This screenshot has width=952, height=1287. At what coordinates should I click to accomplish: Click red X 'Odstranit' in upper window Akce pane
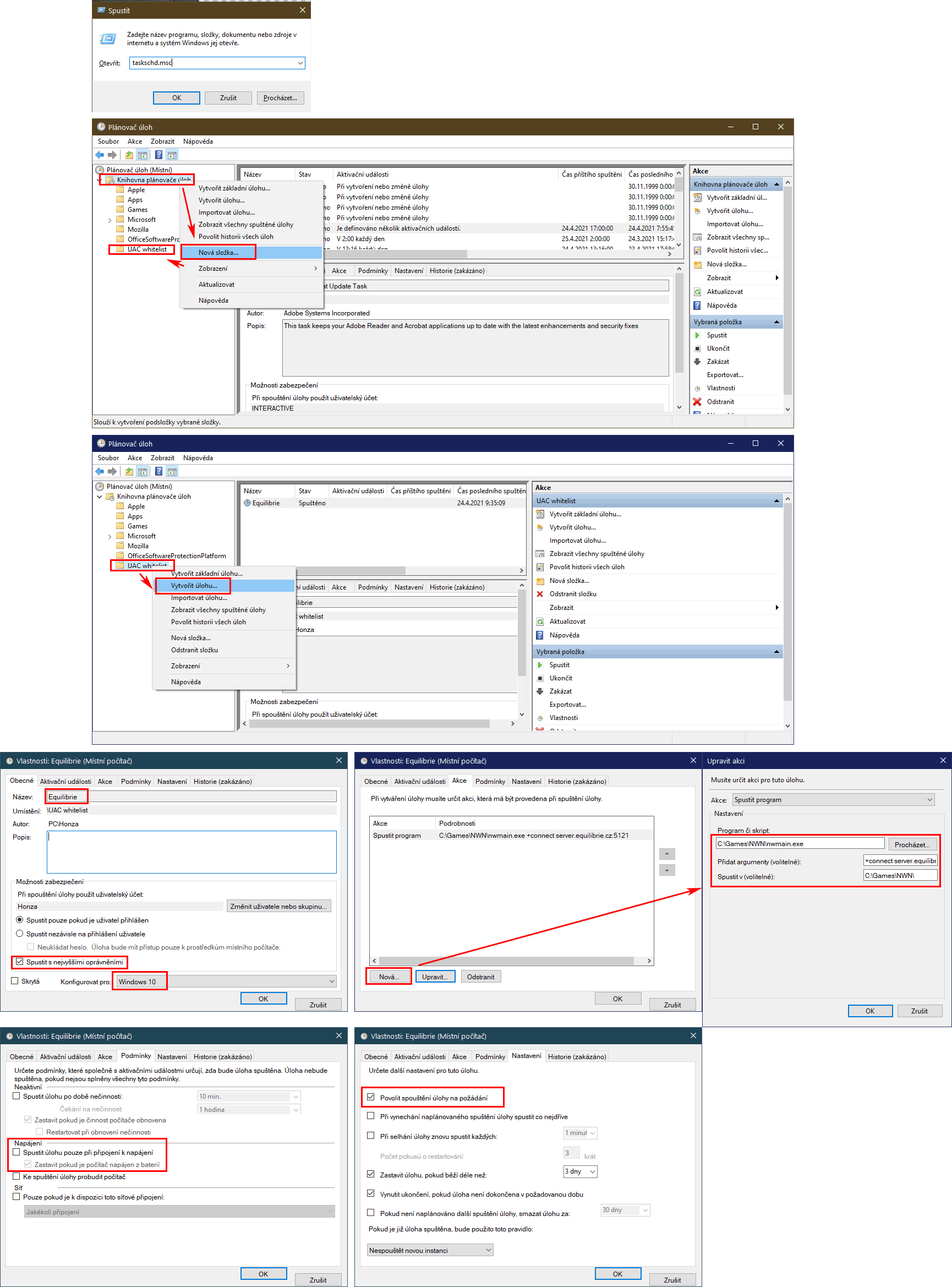pyautogui.click(x=720, y=402)
